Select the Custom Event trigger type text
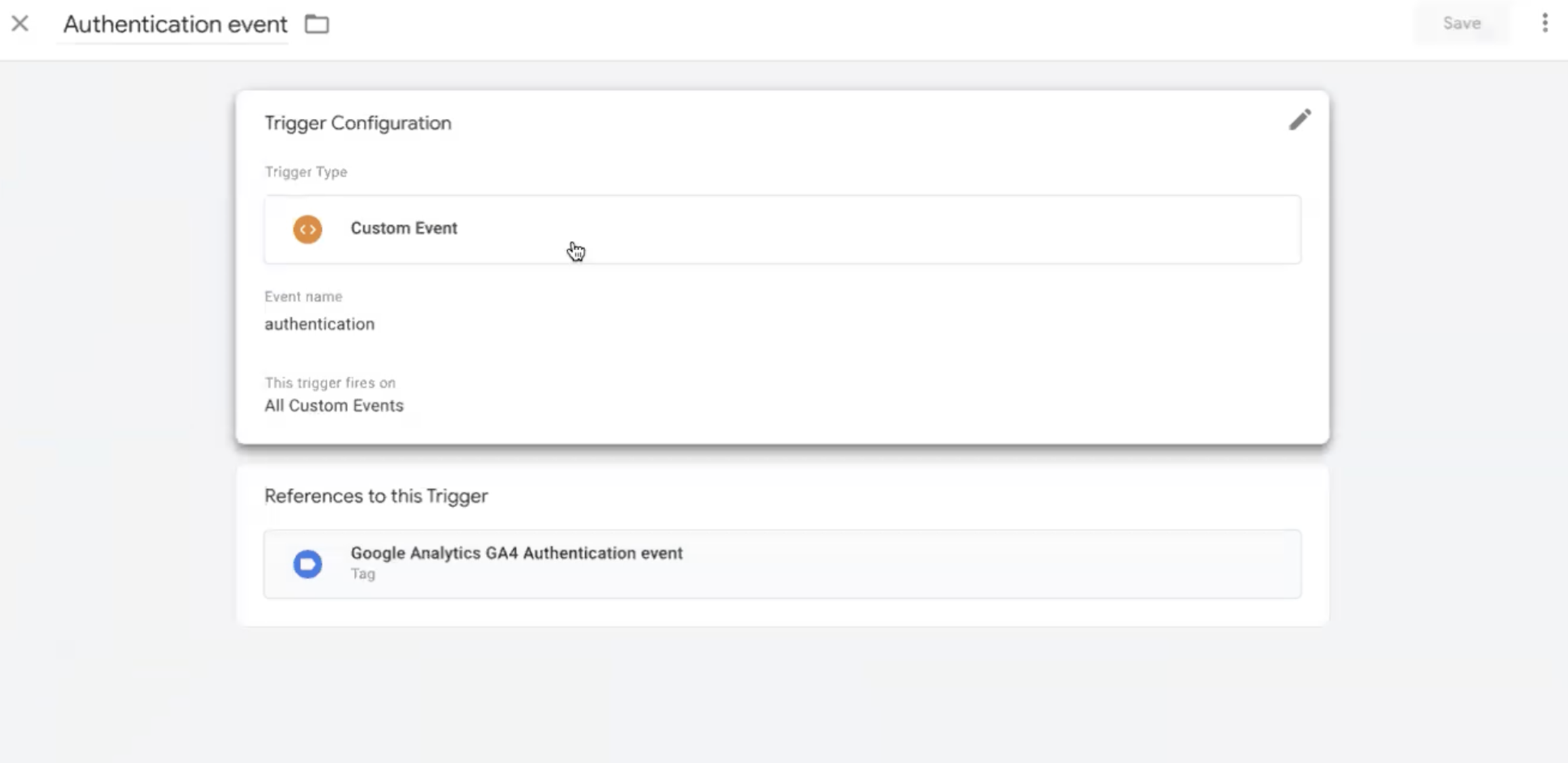 pos(404,229)
